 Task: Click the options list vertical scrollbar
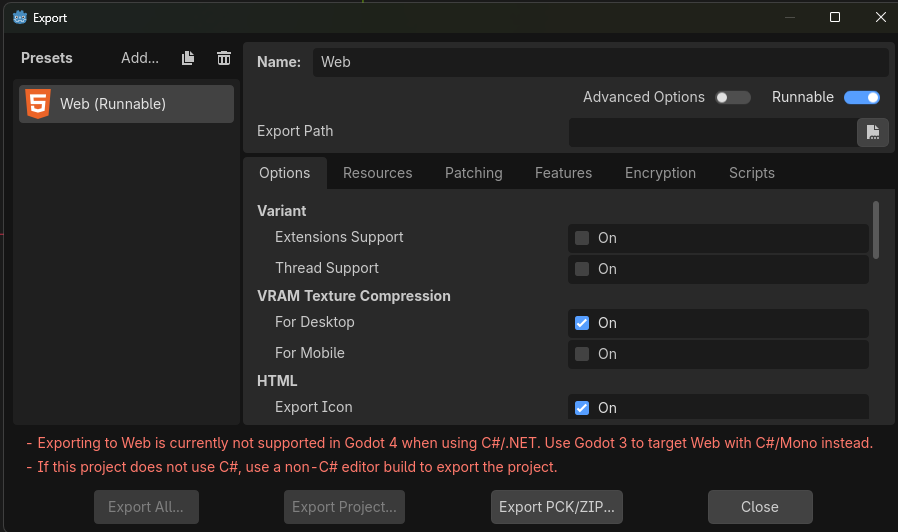click(x=876, y=230)
